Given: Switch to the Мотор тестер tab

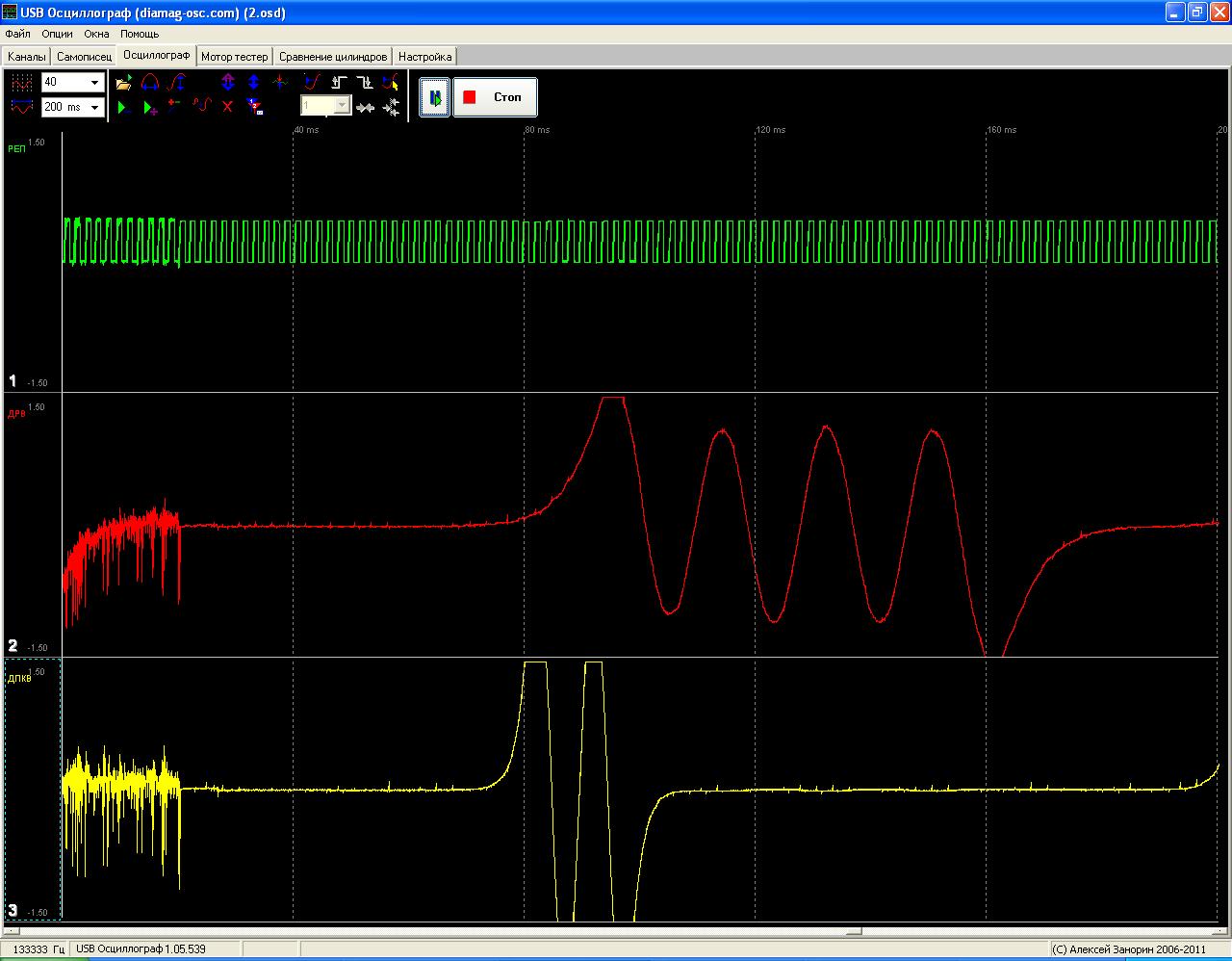Looking at the screenshot, I should 235,57.
